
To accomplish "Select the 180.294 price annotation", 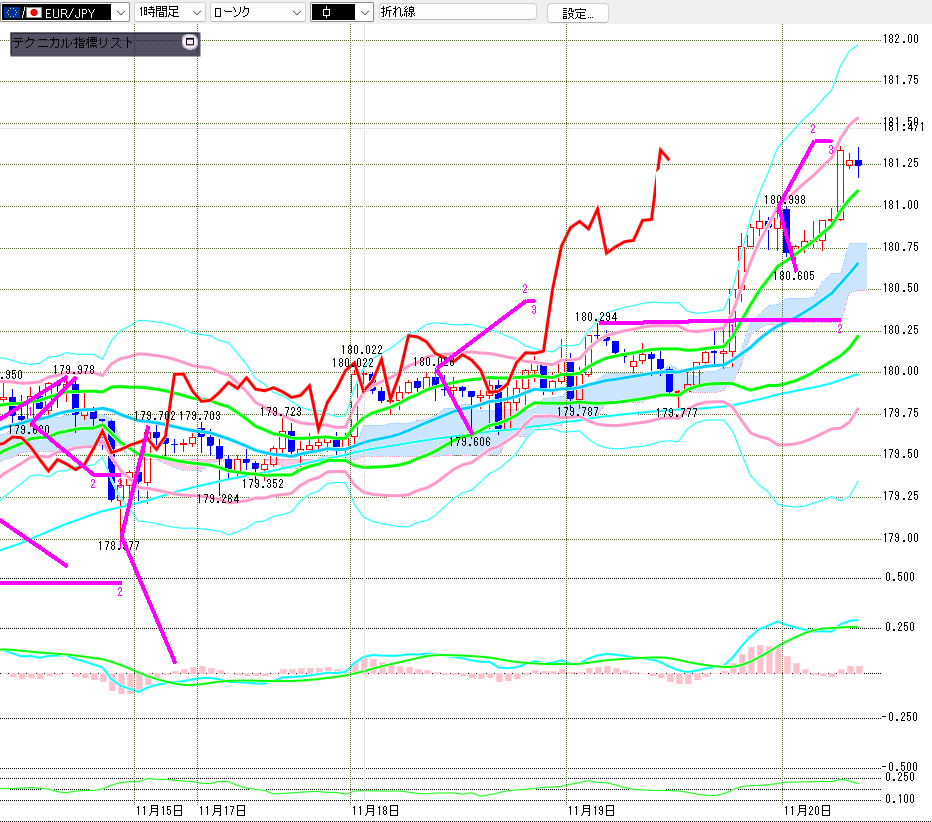I will click(595, 316).
